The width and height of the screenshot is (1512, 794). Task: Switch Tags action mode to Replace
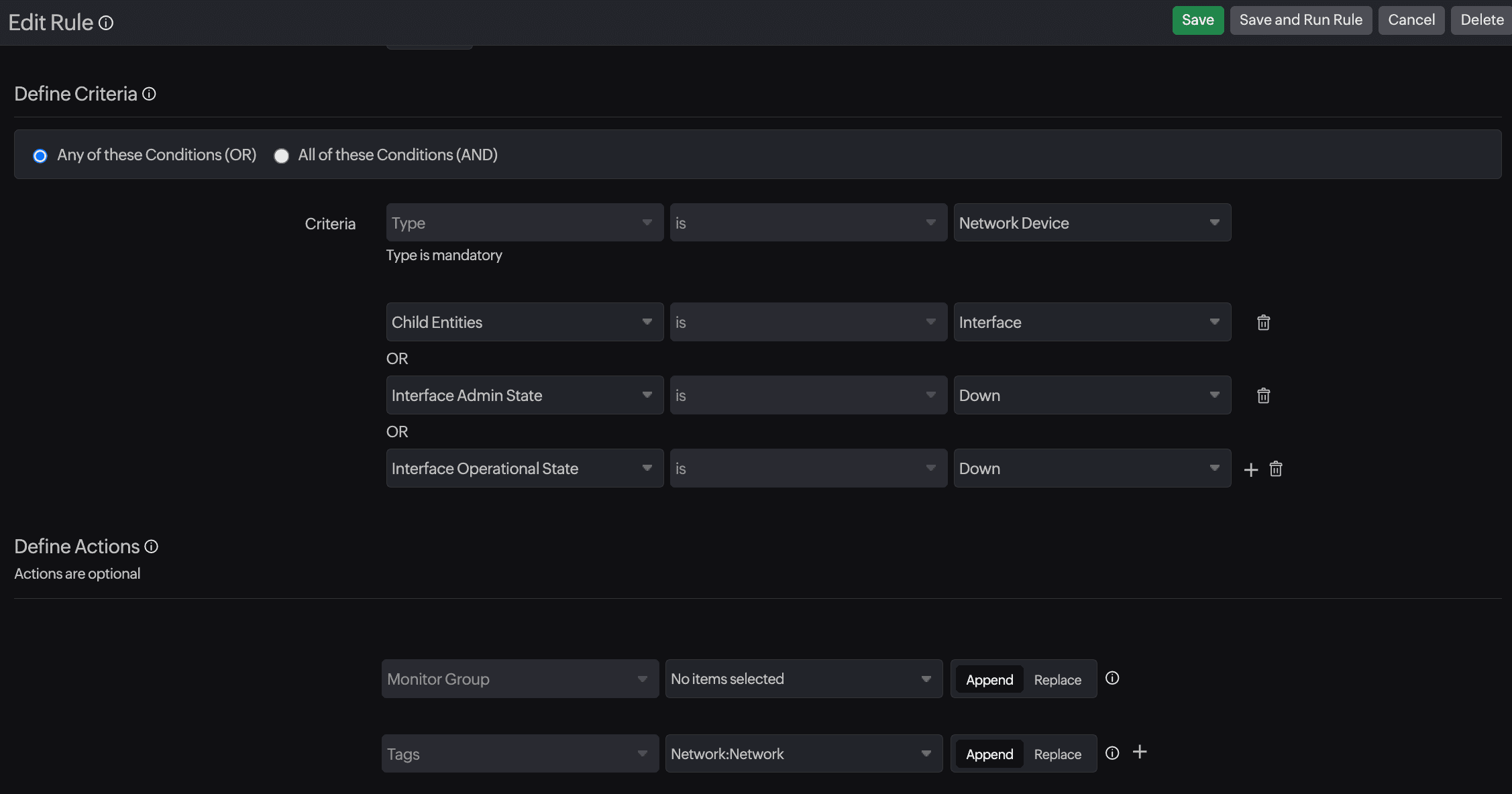pyautogui.click(x=1057, y=754)
